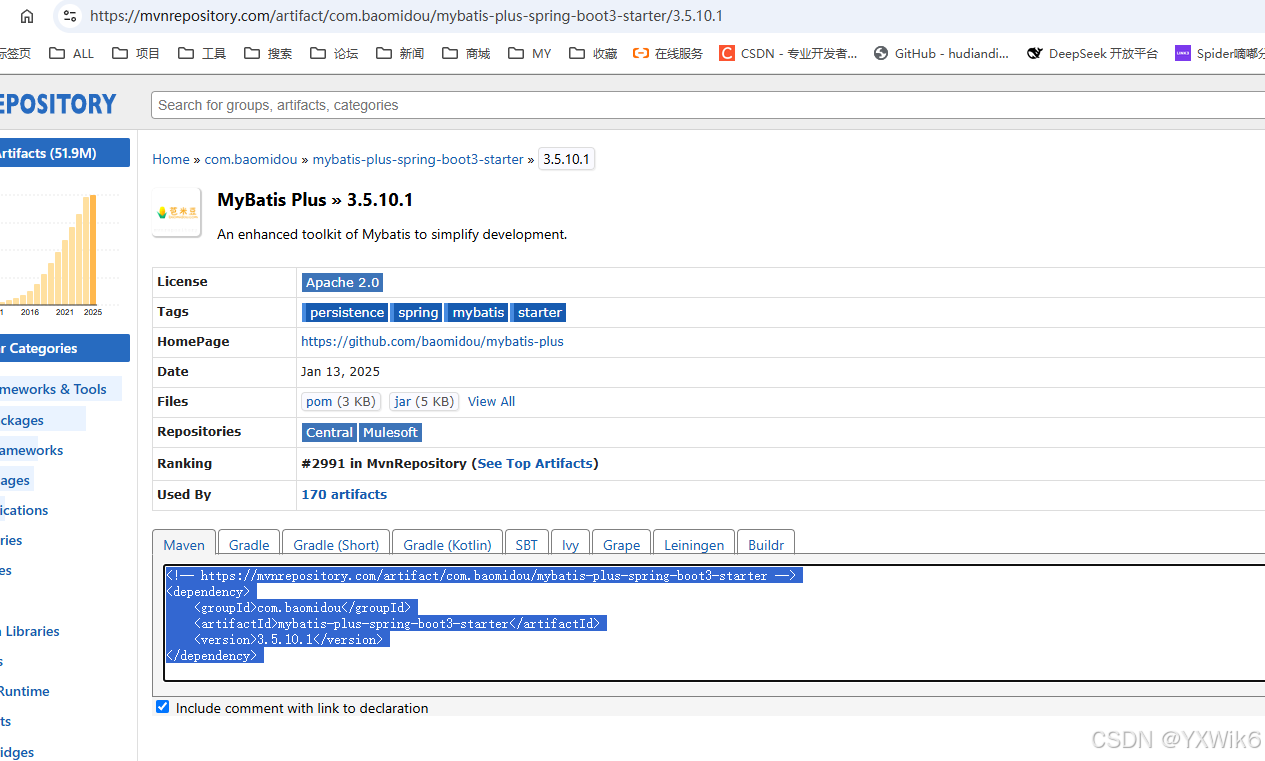Click the browser home icon

[27, 16]
